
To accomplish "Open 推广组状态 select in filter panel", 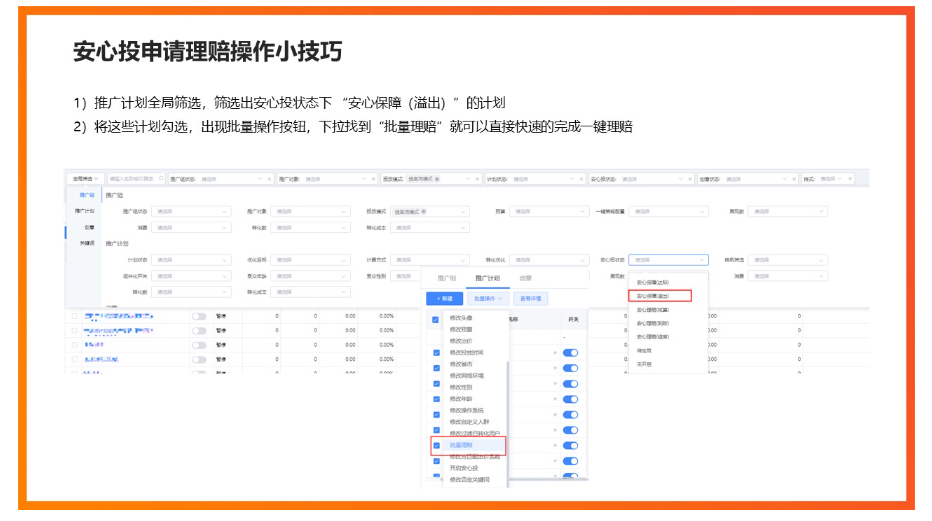I will [x=191, y=211].
